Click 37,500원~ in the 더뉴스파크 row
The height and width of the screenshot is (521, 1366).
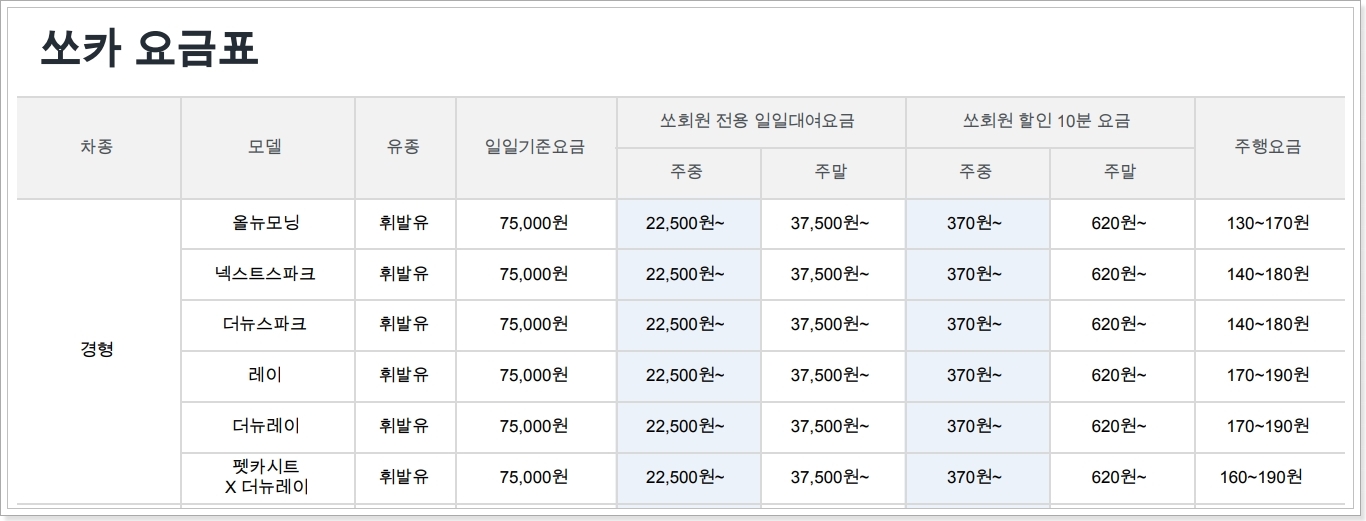830,324
